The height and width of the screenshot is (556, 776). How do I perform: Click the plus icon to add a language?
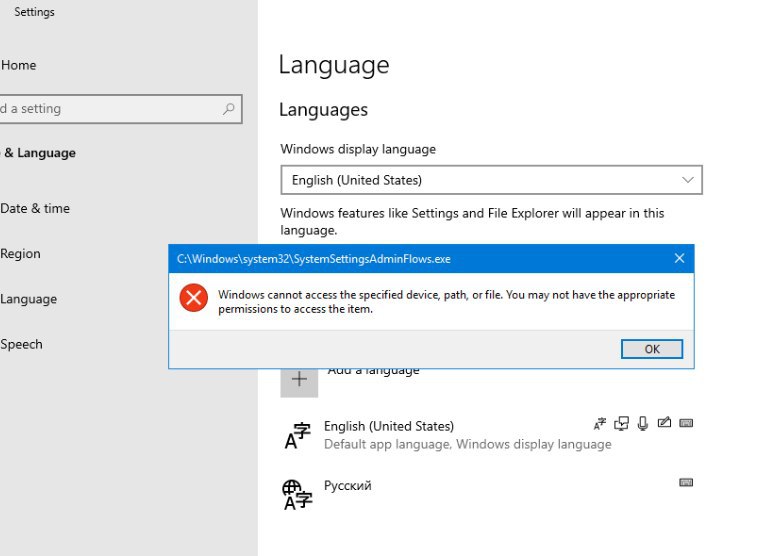coord(299,380)
